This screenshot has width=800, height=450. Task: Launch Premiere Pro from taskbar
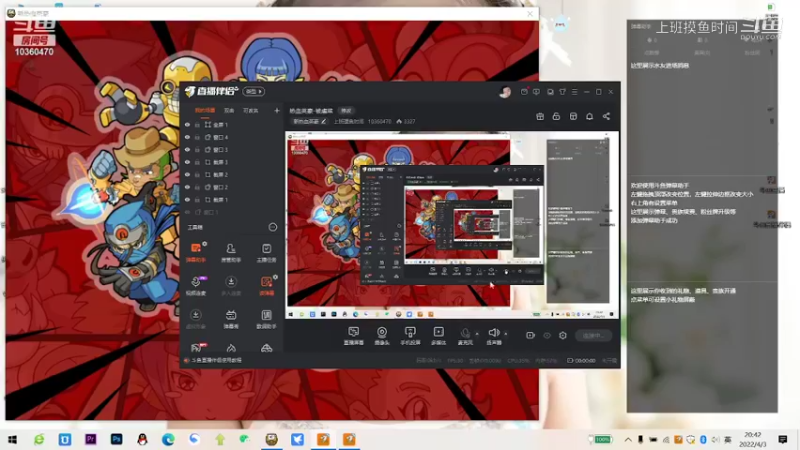[90, 439]
